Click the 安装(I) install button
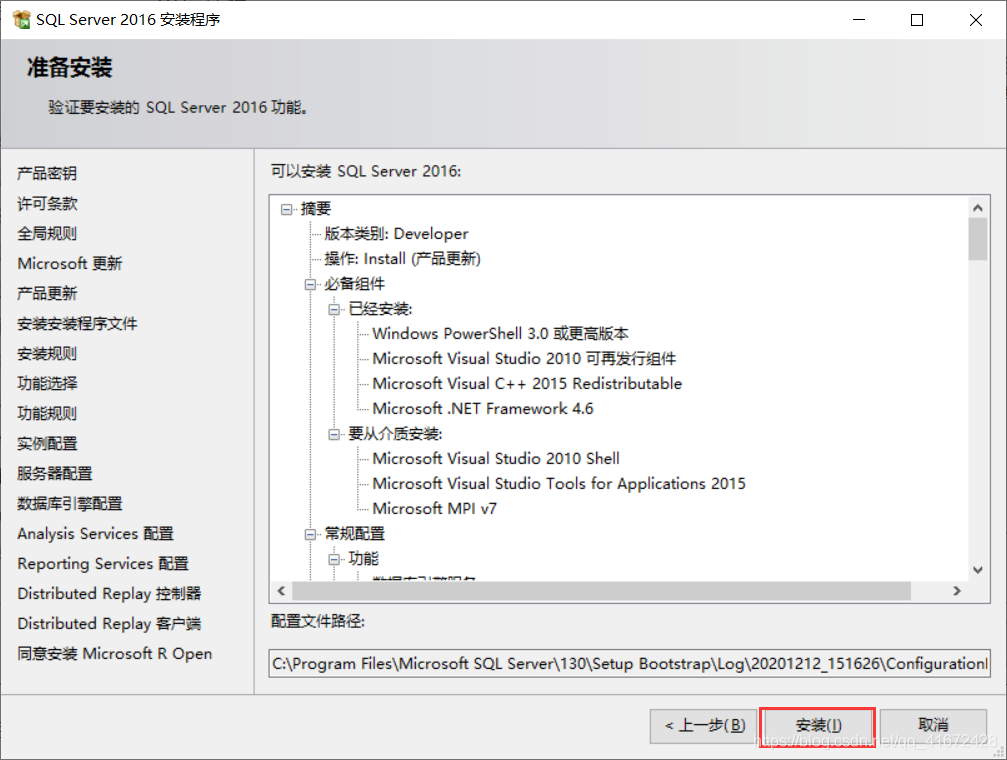 [x=818, y=726]
